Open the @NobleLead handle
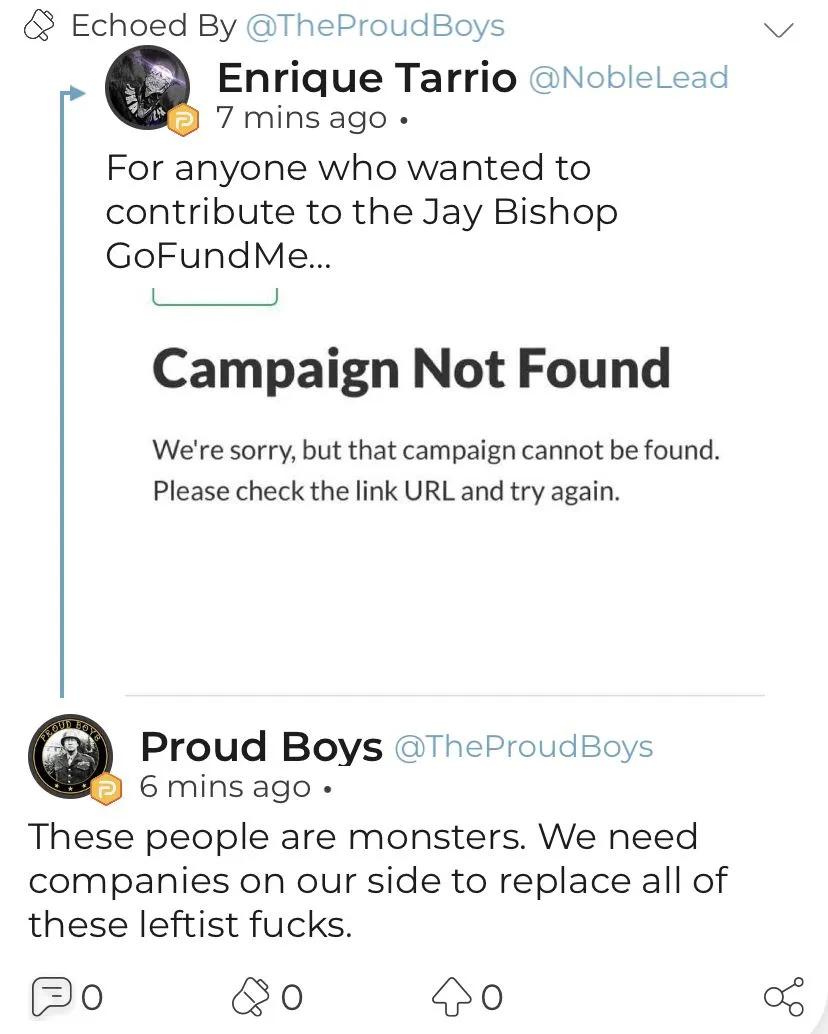Screen dimensions: 828x1034 [628, 78]
